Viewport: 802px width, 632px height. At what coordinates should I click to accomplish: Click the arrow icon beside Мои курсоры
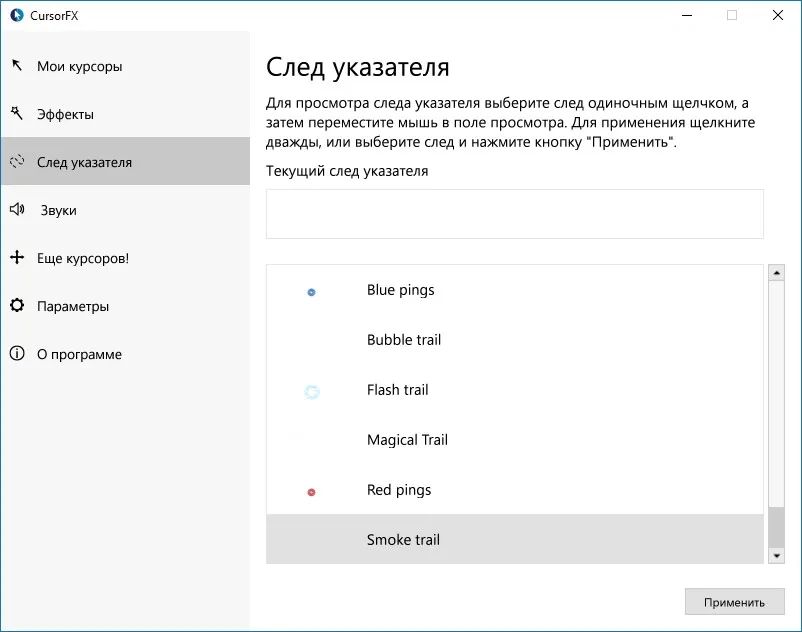[17, 65]
